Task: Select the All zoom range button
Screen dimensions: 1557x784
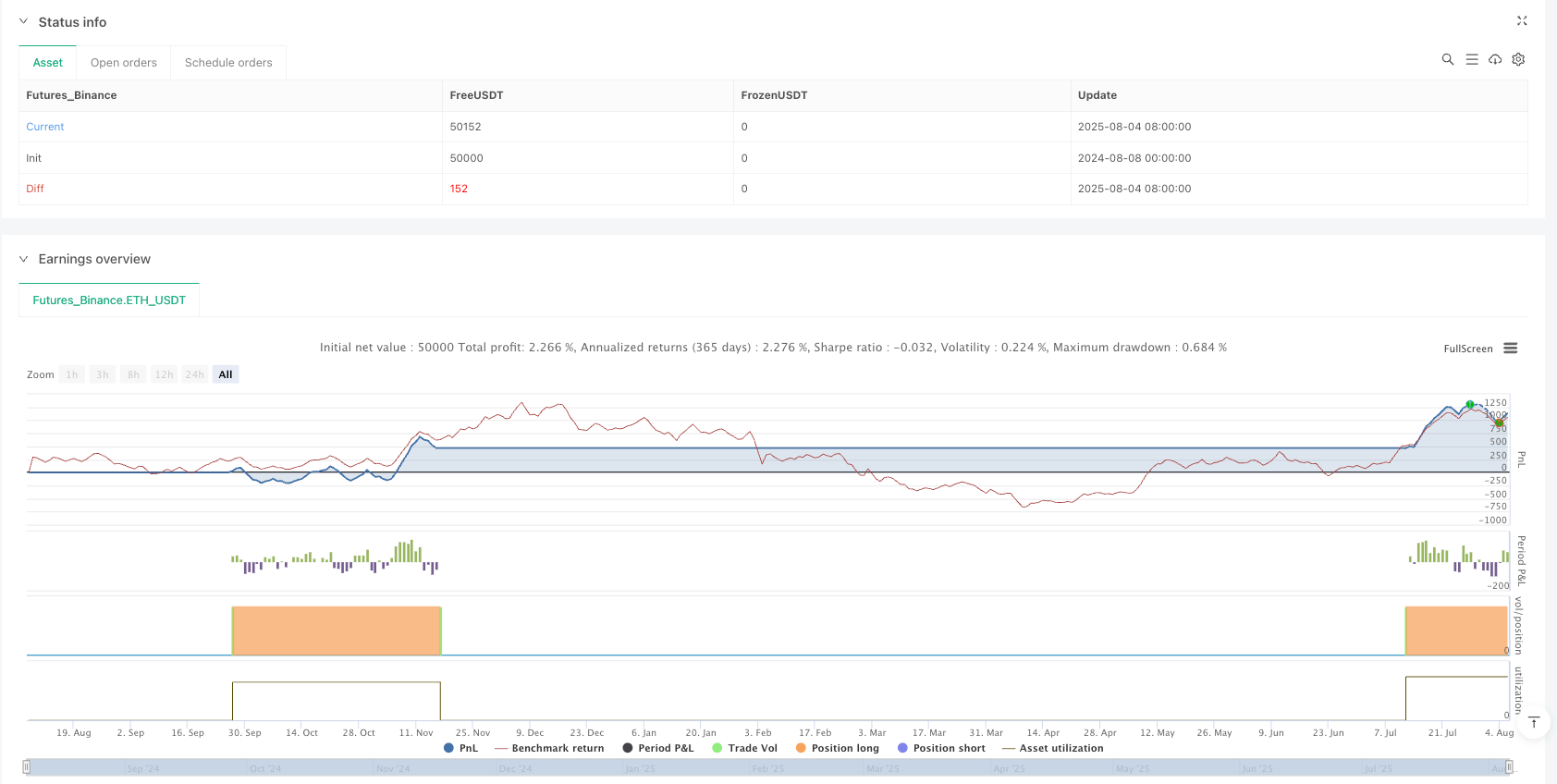Action: [x=226, y=374]
